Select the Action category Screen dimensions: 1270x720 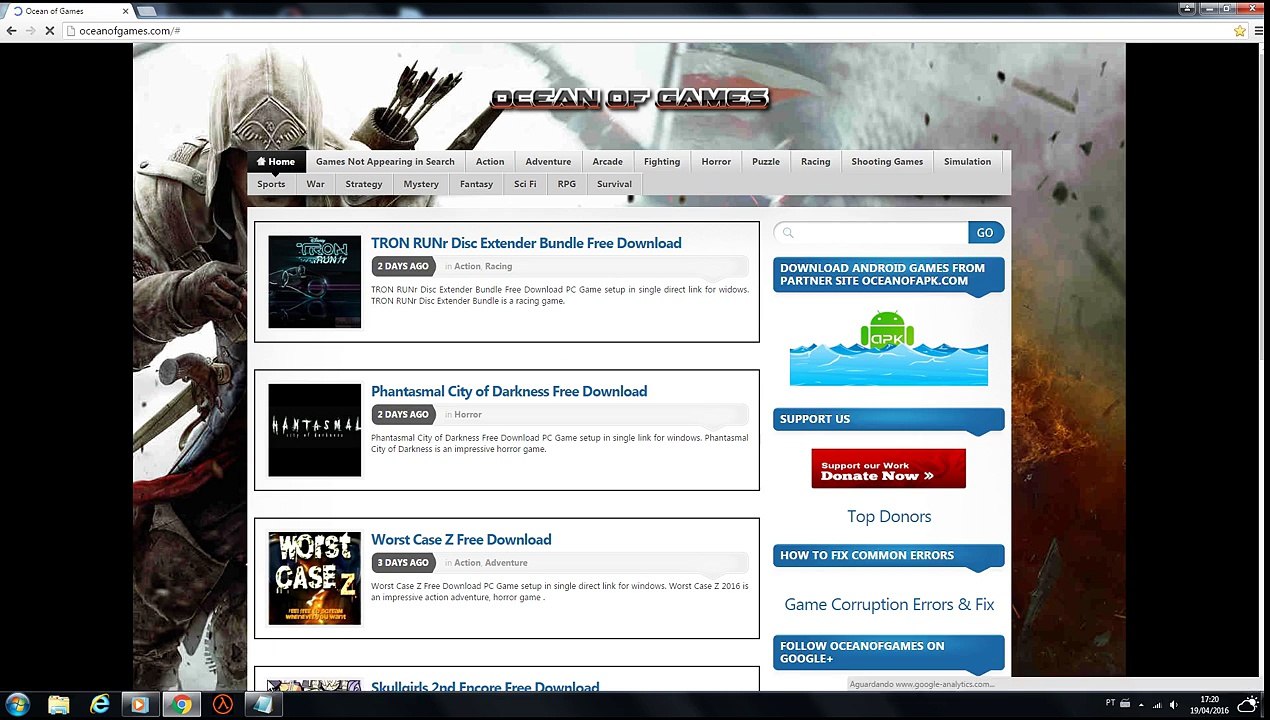(490, 161)
